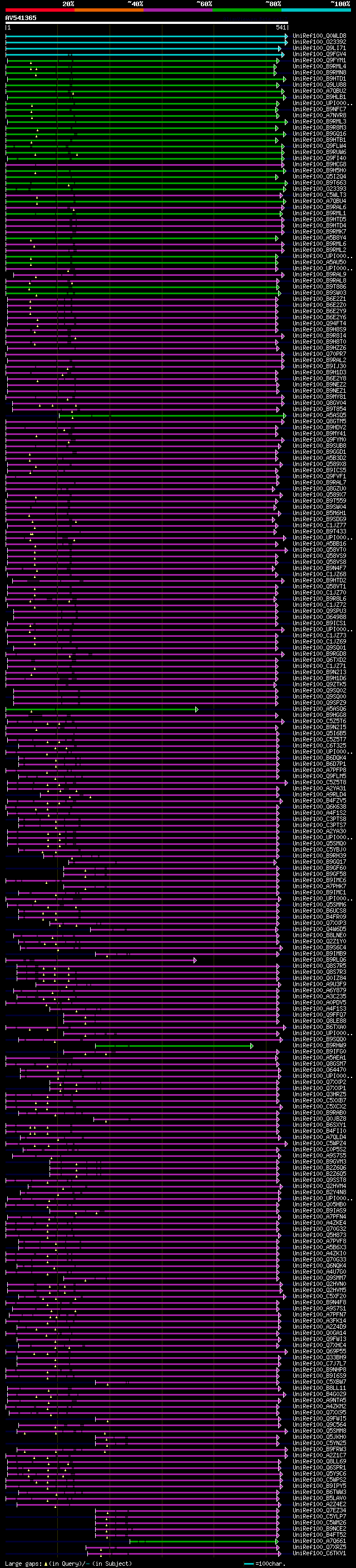Open hit UniRef100_Q0GA14
This screenshot has height=1568, width=356.
pyautogui.click(x=319, y=1333)
